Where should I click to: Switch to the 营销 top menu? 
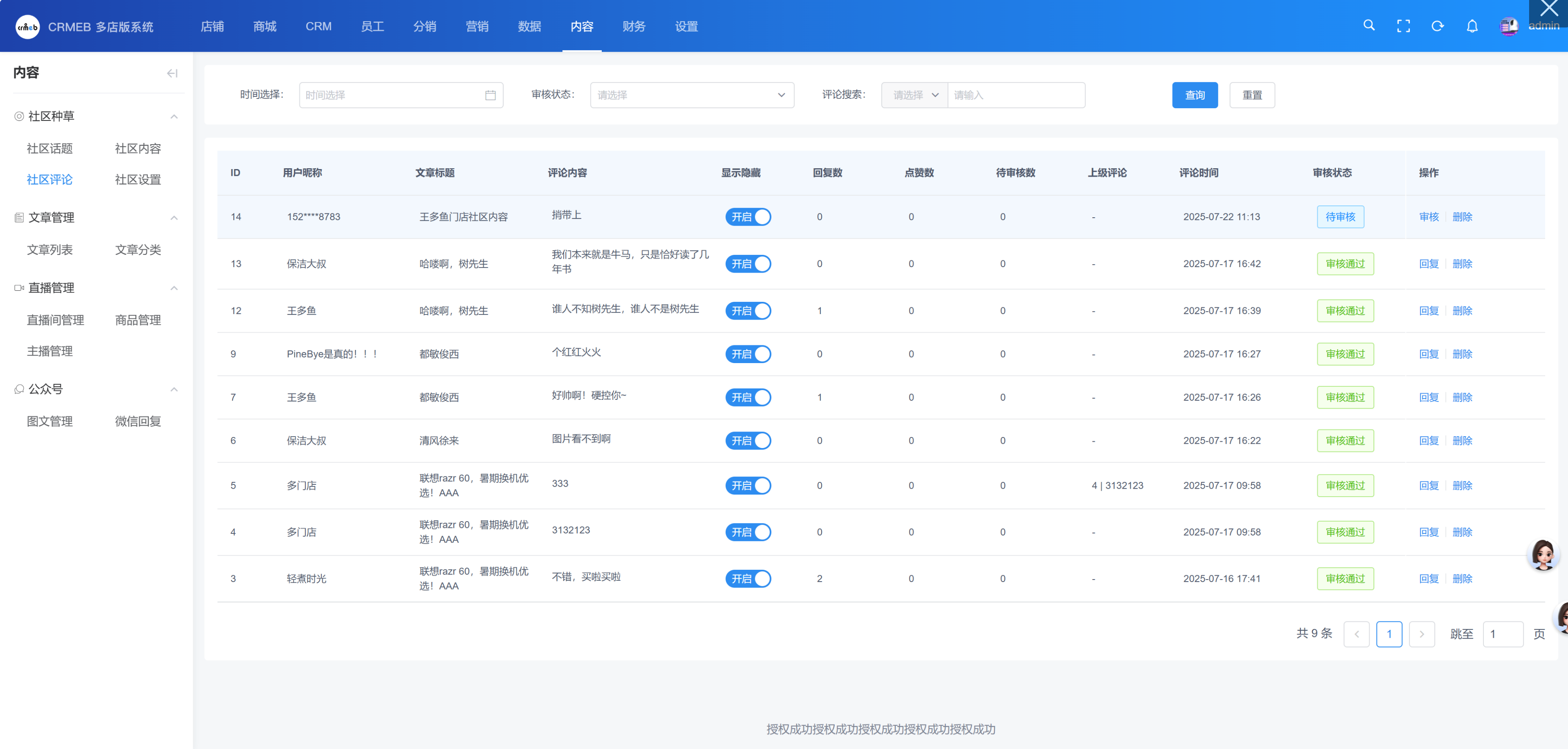[x=477, y=26]
